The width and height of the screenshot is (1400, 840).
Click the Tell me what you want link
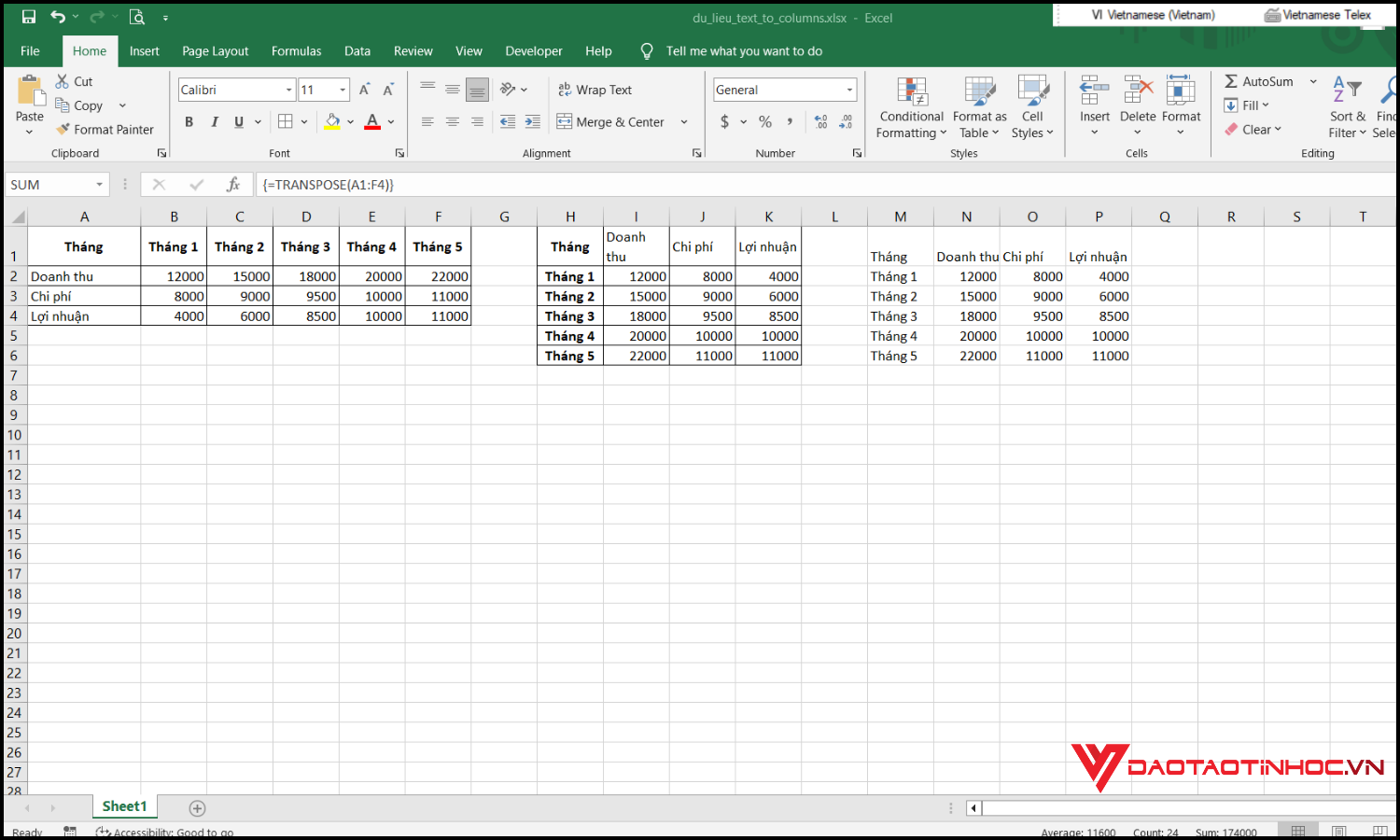point(744,50)
